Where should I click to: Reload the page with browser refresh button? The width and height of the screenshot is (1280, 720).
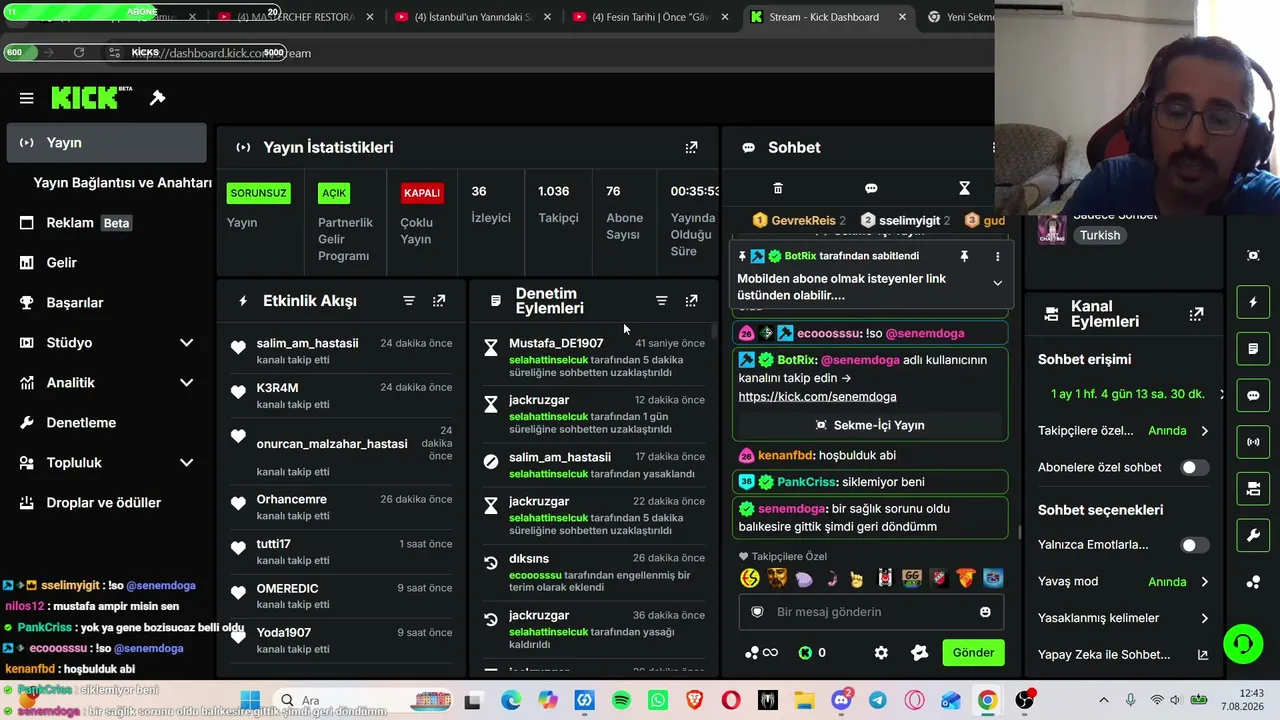point(79,52)
